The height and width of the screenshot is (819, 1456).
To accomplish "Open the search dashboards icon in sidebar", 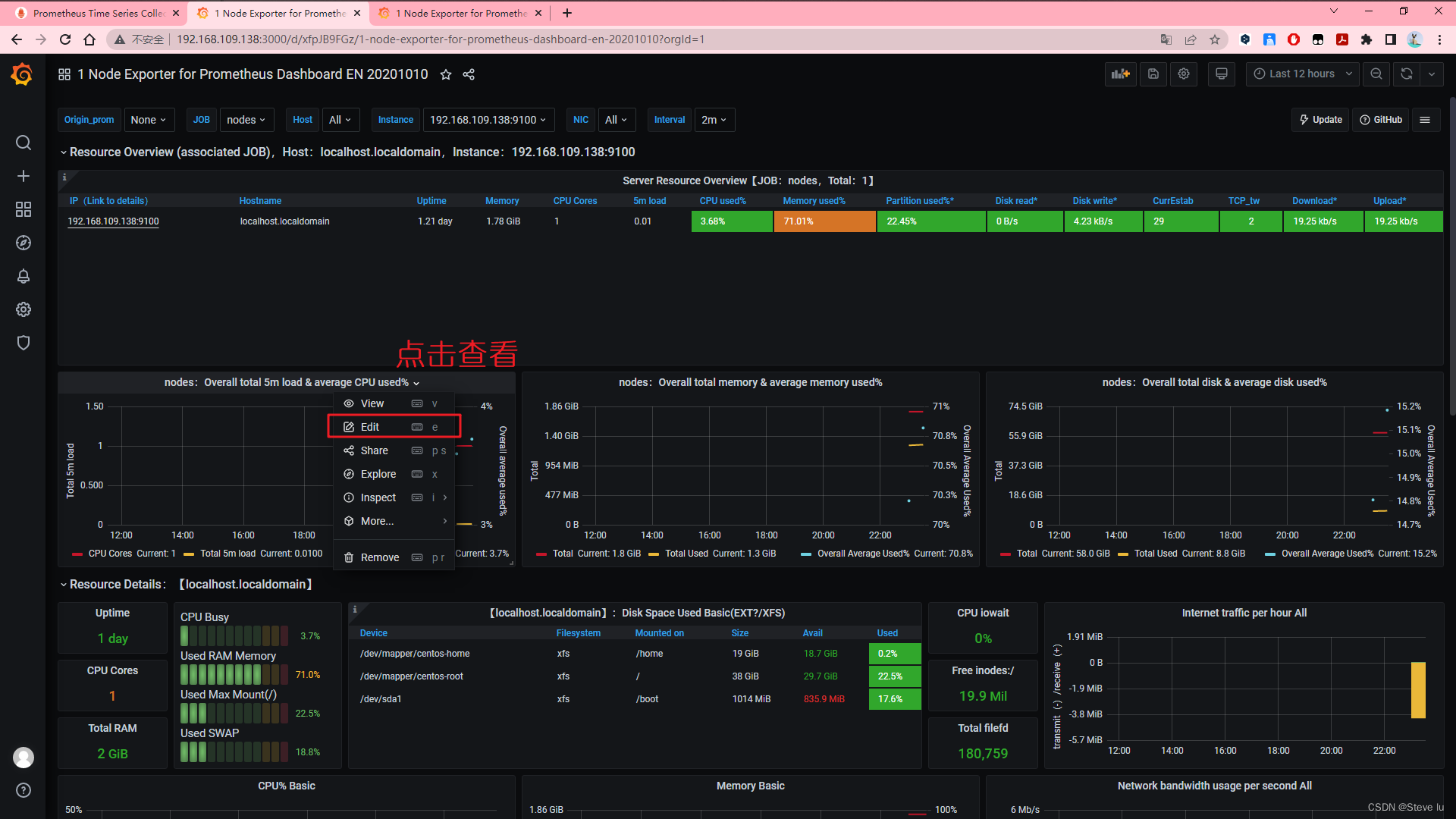I will (24, 143).
